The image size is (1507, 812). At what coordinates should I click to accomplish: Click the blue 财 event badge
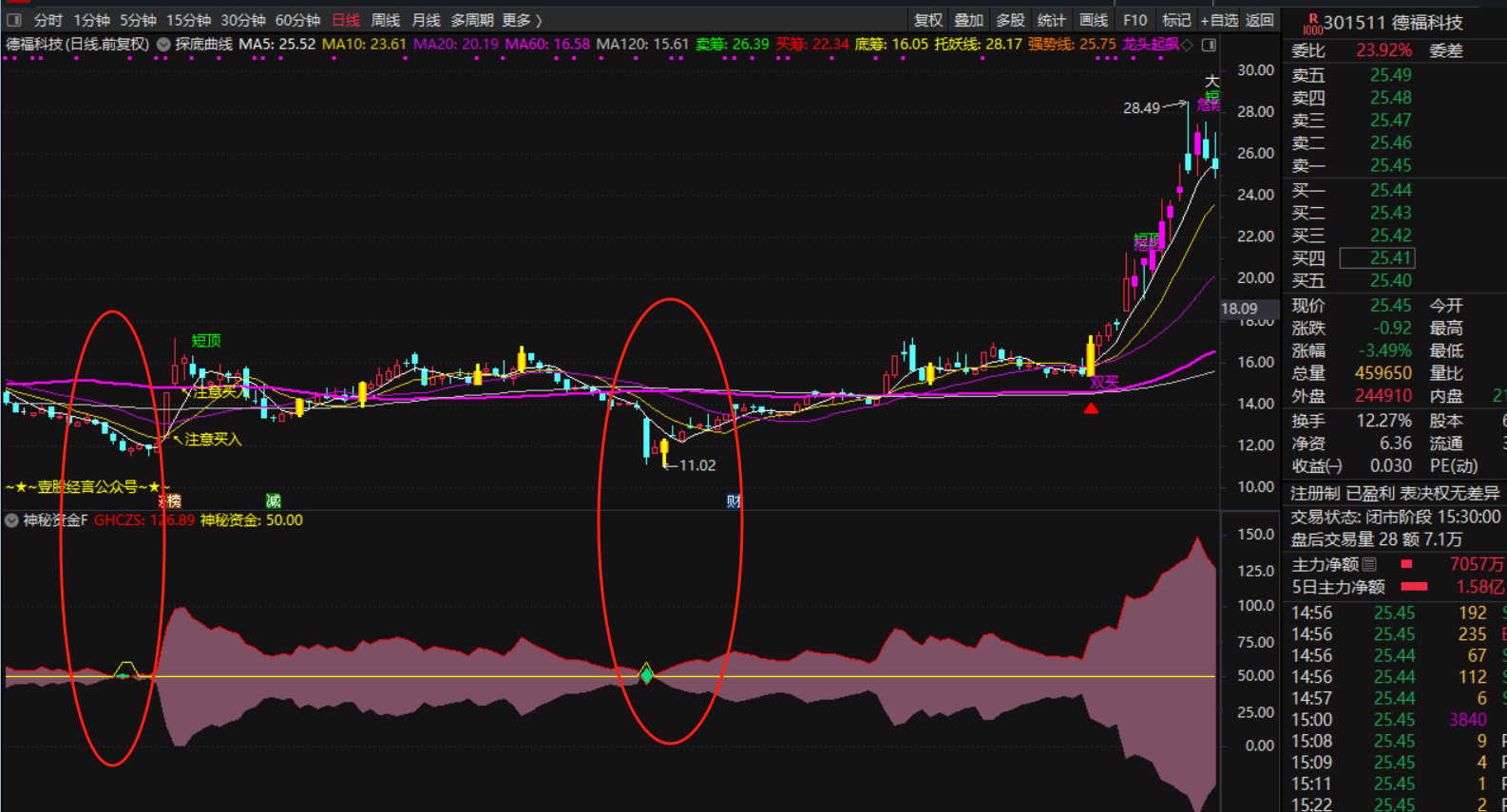tap(734, 500)
